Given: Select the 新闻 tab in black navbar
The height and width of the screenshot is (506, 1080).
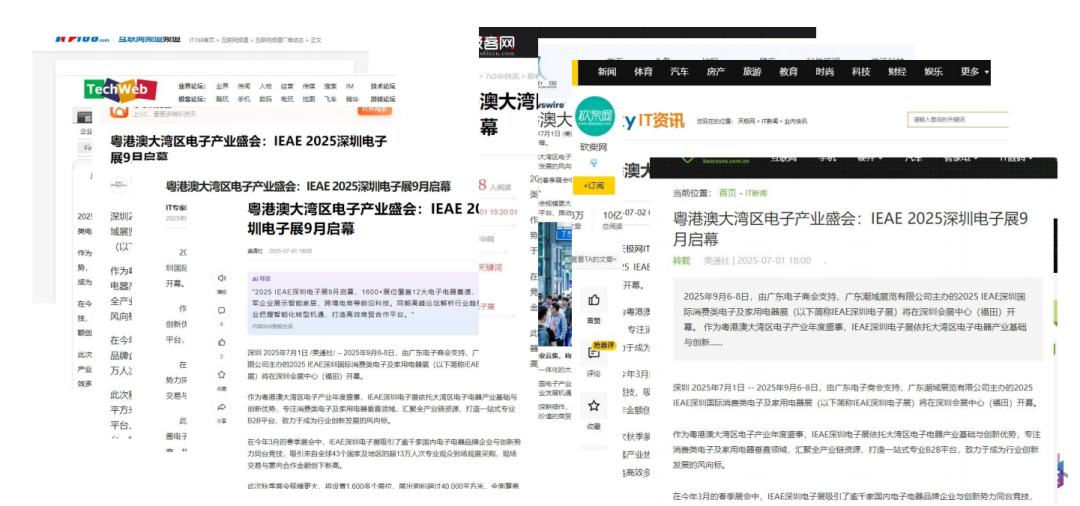Looking at the screenshot, I should pos(607,72).
